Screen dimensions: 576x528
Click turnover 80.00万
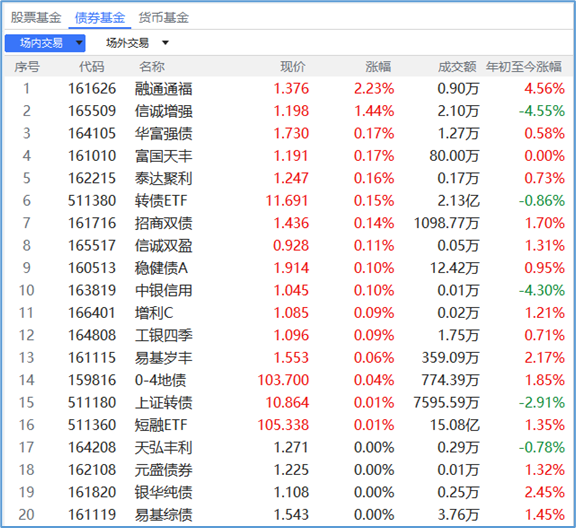(454, 156)
